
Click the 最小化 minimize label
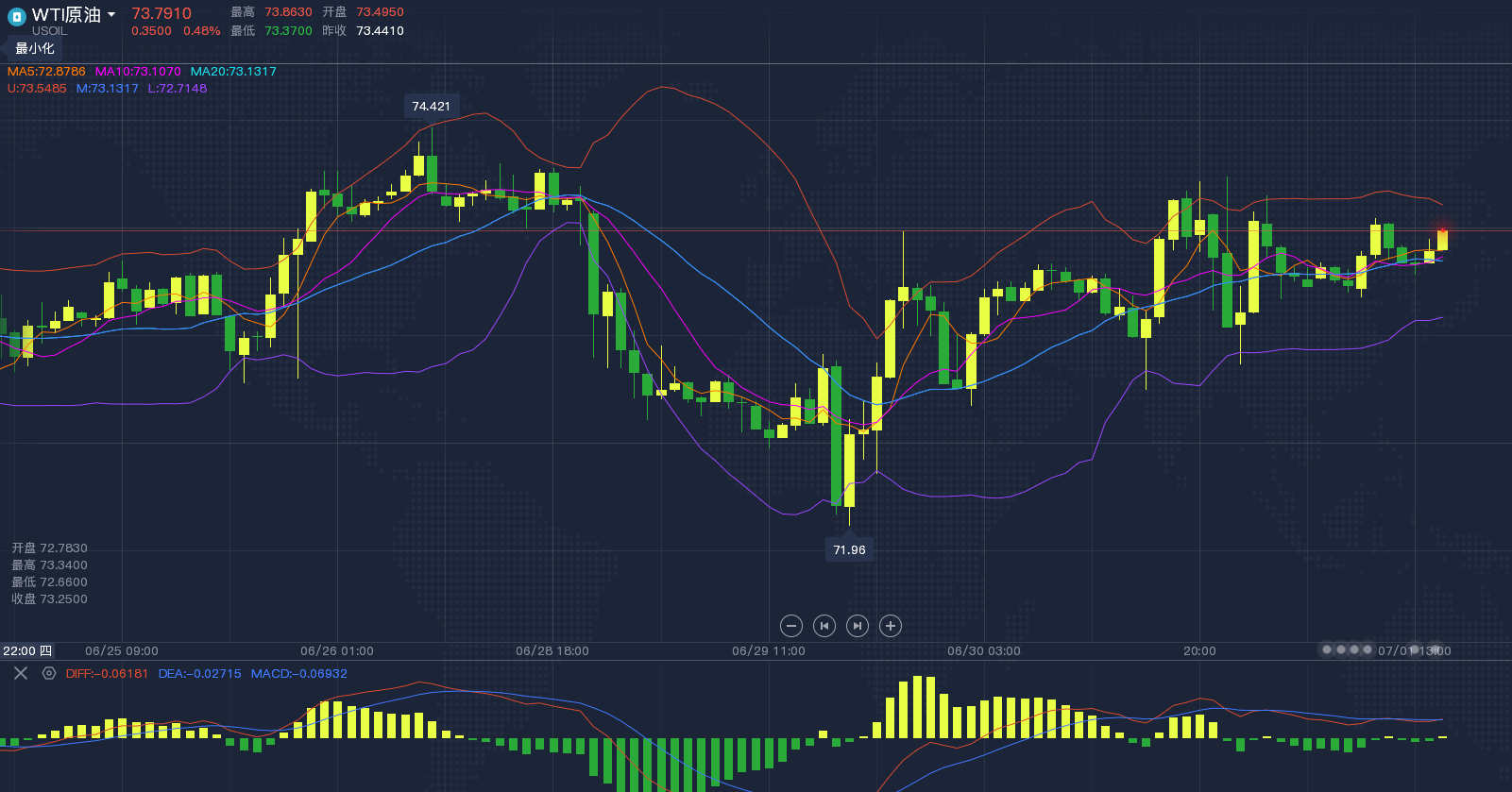[x=35, y=48]
